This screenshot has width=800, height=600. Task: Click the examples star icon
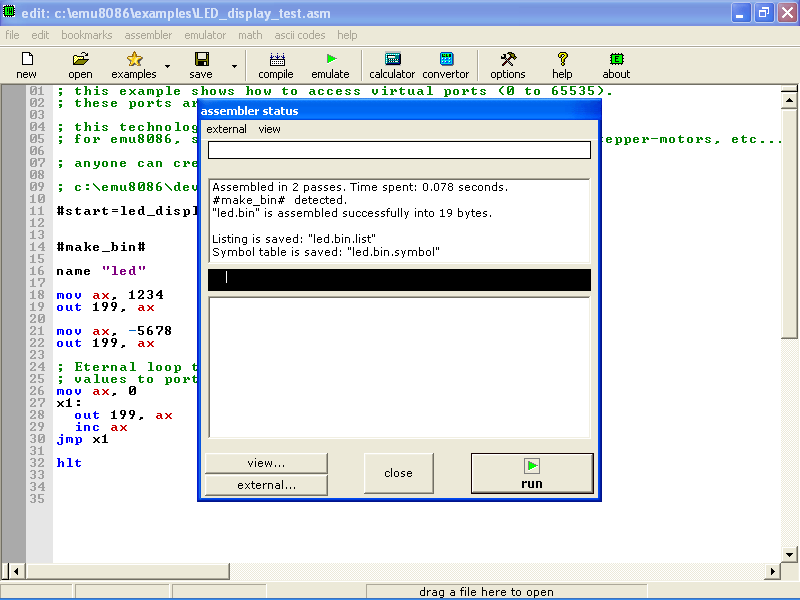pos(134,60)
